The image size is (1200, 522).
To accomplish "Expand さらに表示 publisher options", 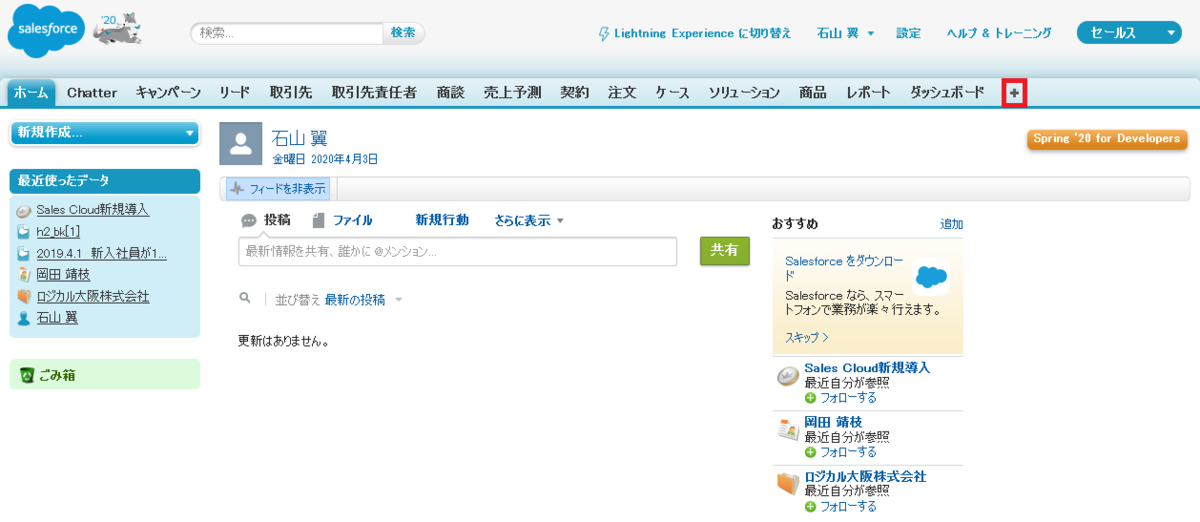I will point(529,221).
